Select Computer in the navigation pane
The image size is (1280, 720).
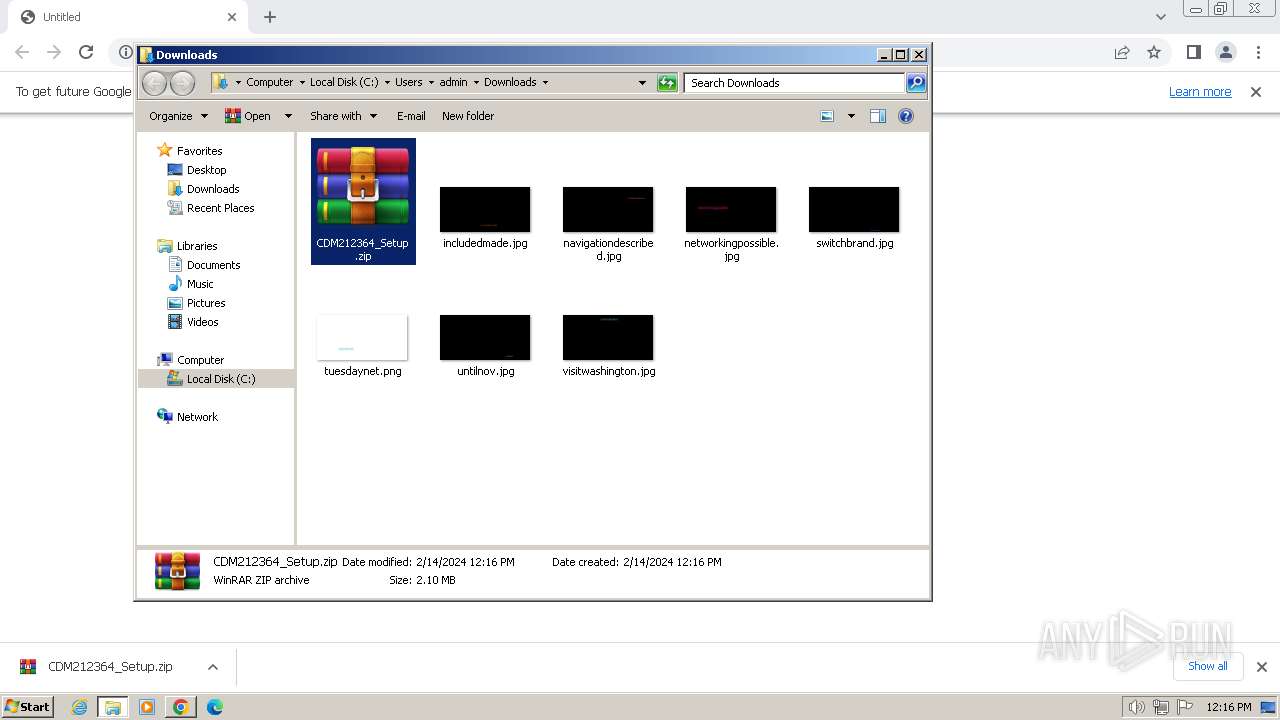click(x=200, y=360)
